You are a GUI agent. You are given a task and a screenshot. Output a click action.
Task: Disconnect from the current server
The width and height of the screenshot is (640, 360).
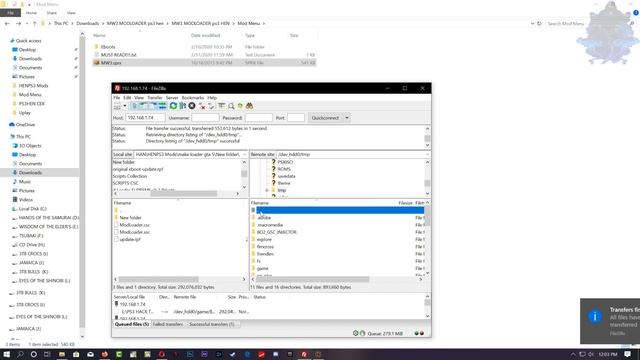point(202,106)
